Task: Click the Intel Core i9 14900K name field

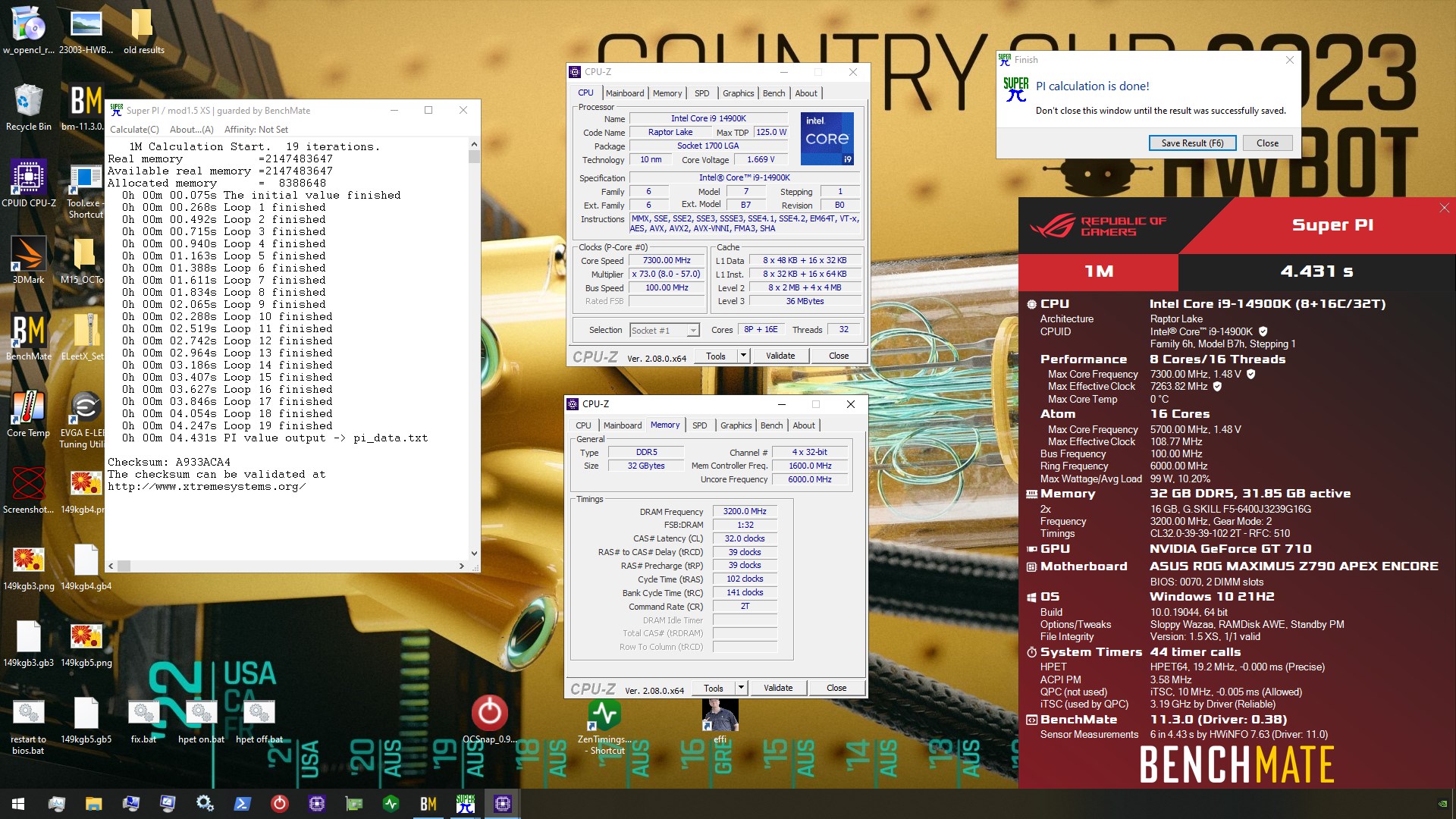Action: [x=708, y=118]
